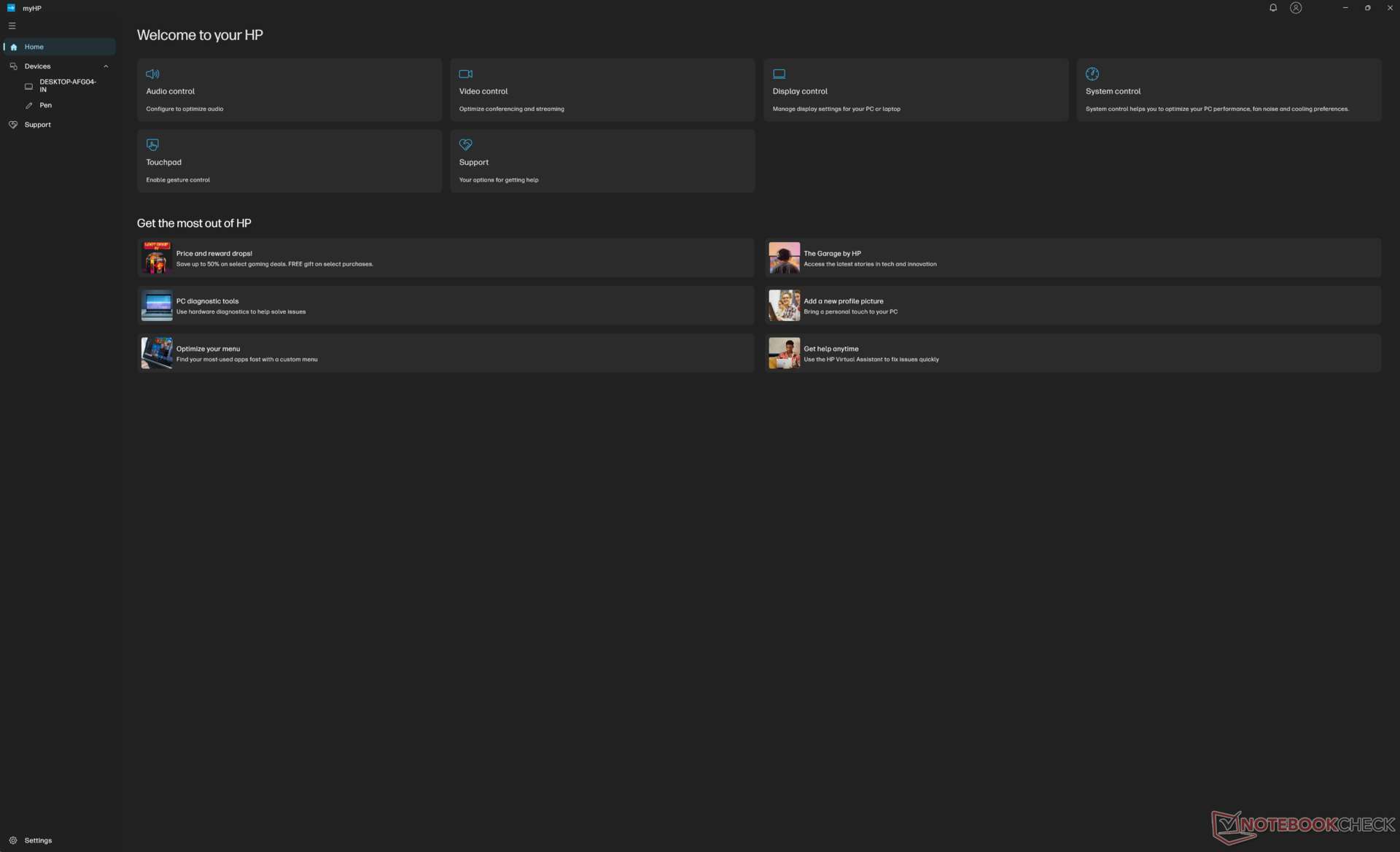Image resolution: width=1400 pixels, height=852 pixels.
Task: Click the System control gauge icon
Action: [x=1092, y=74]
